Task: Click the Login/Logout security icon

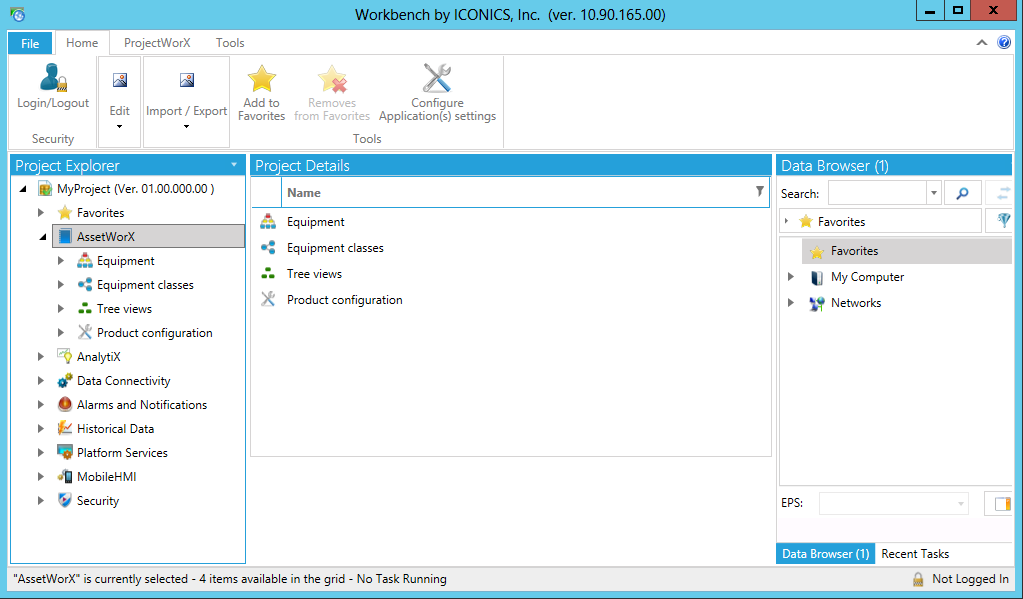Action: tap(53, 80)
